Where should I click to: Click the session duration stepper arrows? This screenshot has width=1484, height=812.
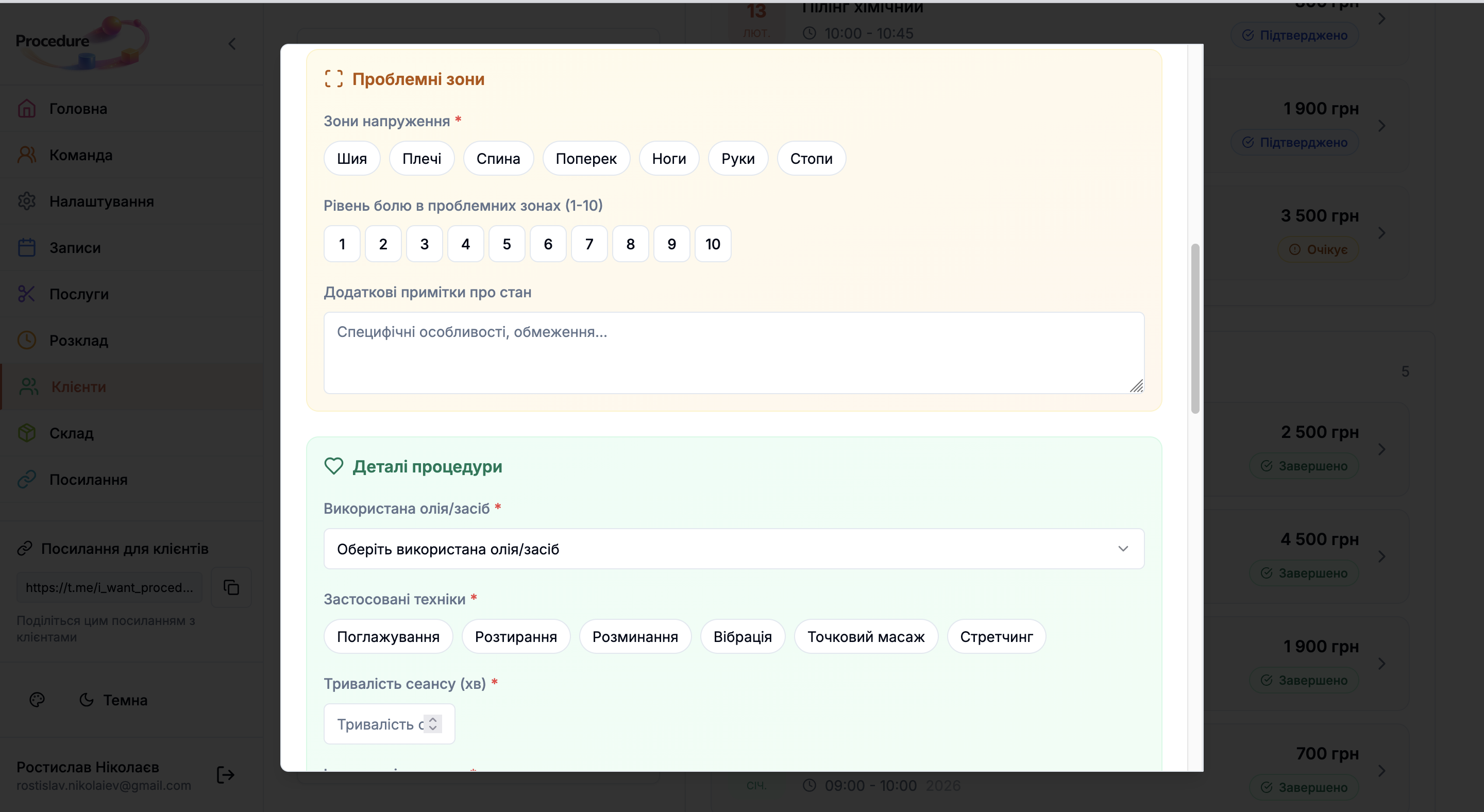click(x=433, y=724)
